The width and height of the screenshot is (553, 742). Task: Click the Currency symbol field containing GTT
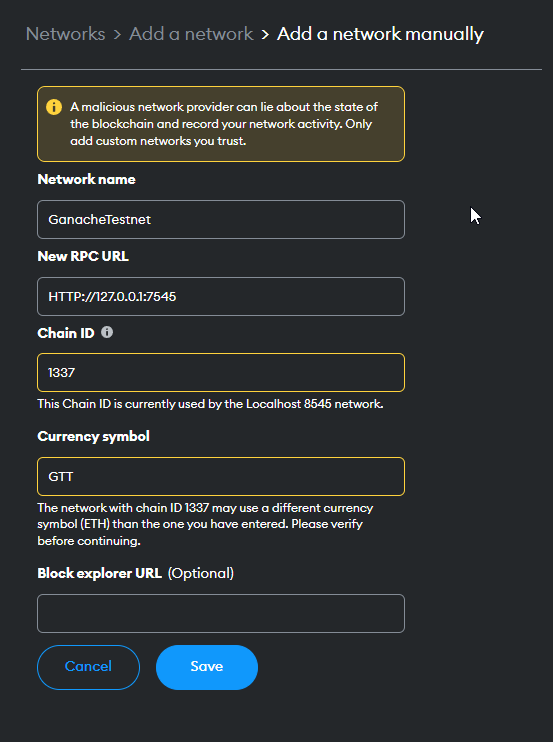pyautogui.click(x=221, y=477)
